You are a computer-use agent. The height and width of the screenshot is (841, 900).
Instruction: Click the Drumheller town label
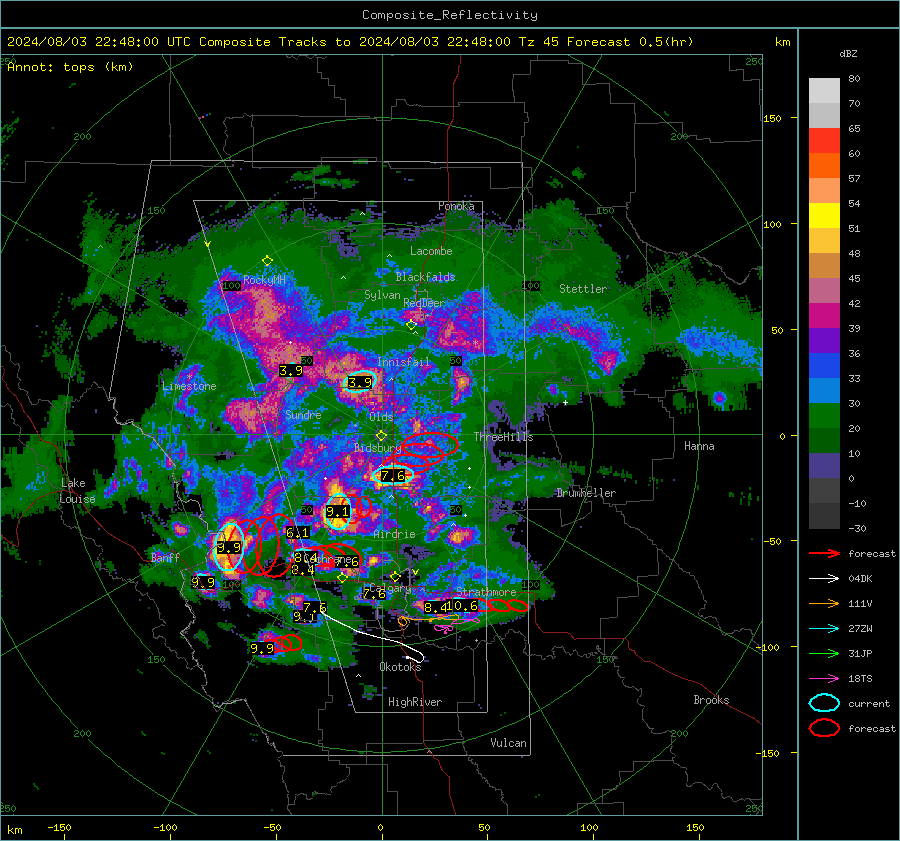coord(586,493)
